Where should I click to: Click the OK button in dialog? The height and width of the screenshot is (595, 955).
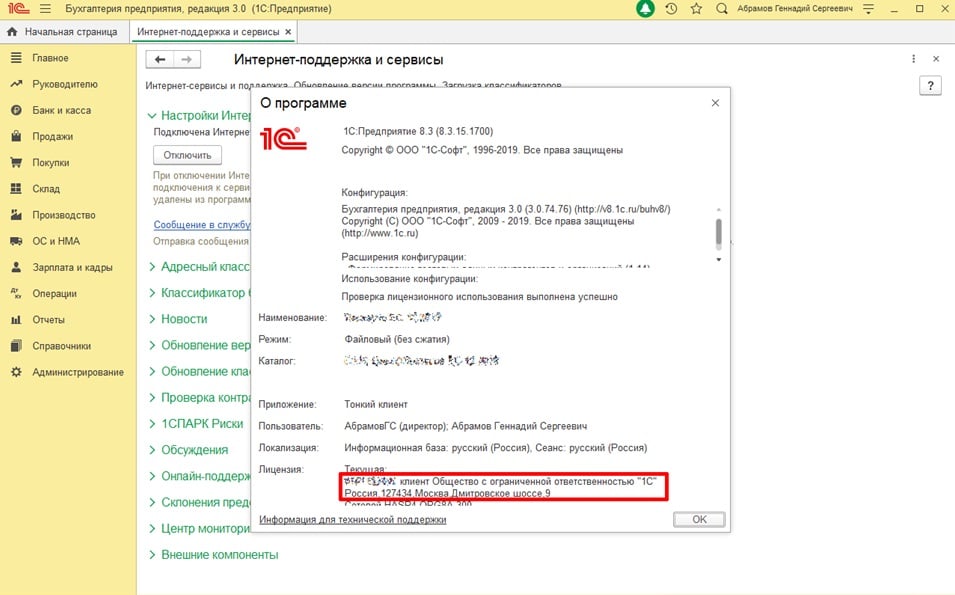(x=699, y=520)
